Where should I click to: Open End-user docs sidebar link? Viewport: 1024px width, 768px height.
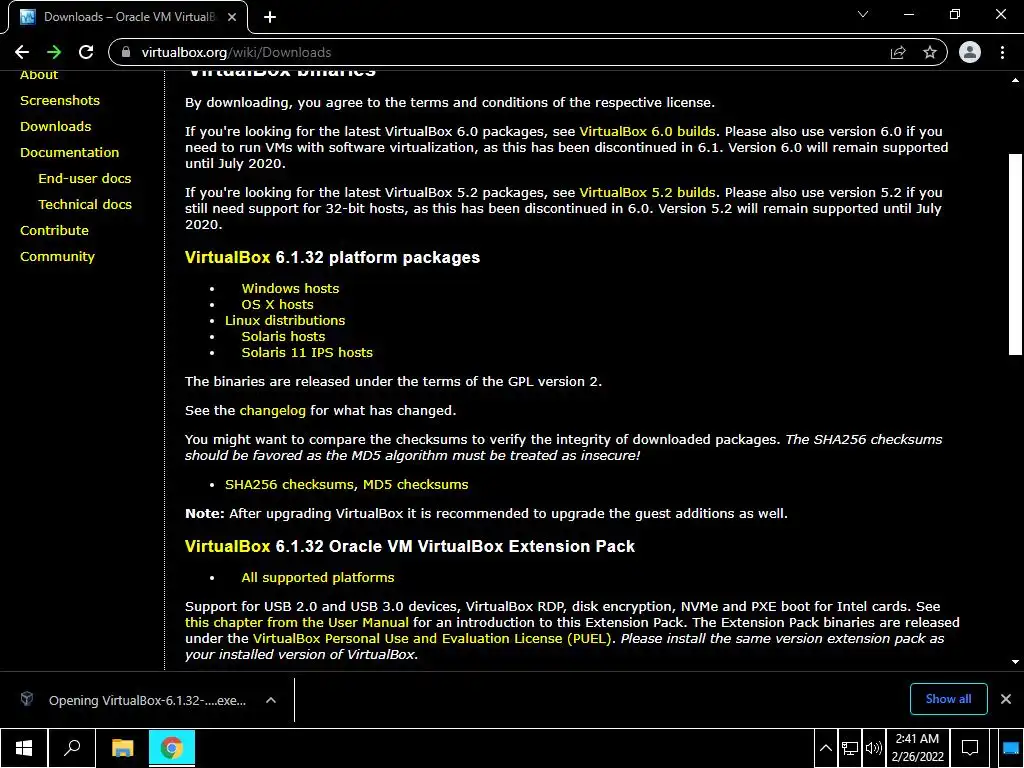85,179
